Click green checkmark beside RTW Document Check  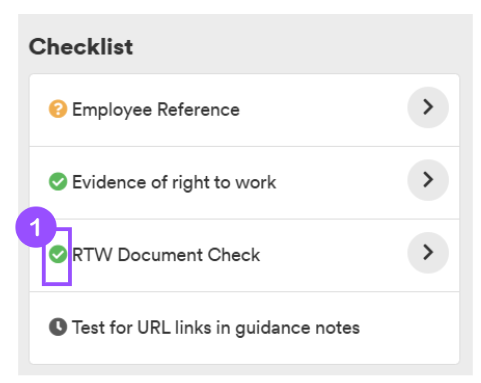(x=58, y=254)
